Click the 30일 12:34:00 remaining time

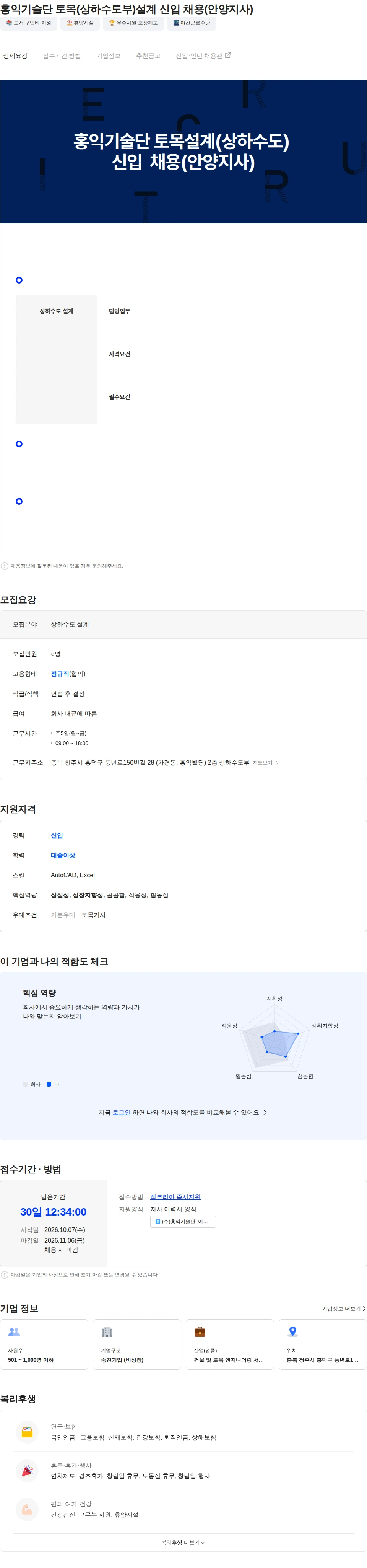54,1212
